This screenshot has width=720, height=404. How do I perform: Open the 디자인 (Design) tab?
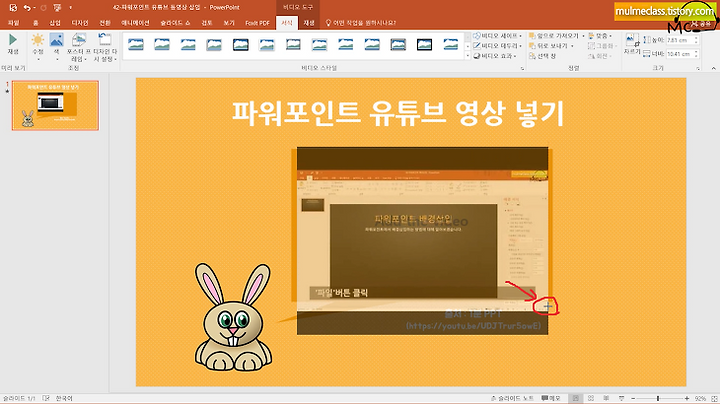(79, 22)
